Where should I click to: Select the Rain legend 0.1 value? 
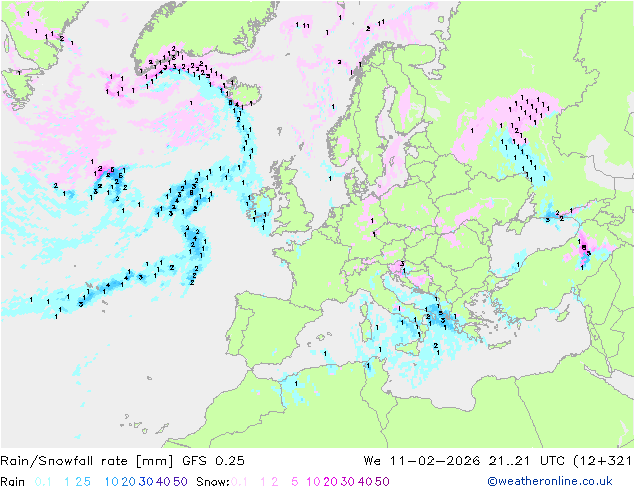[x=43, y=482]
